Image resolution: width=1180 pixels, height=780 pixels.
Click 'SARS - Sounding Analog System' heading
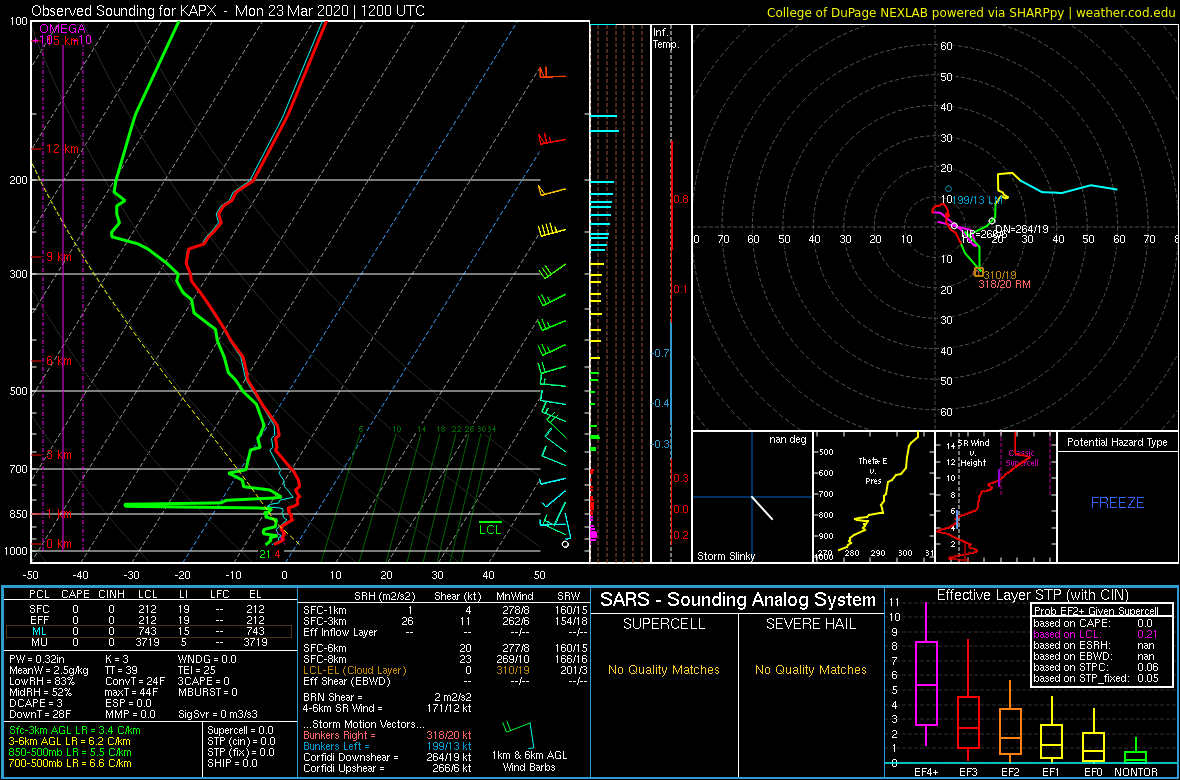tap(738, 600)
